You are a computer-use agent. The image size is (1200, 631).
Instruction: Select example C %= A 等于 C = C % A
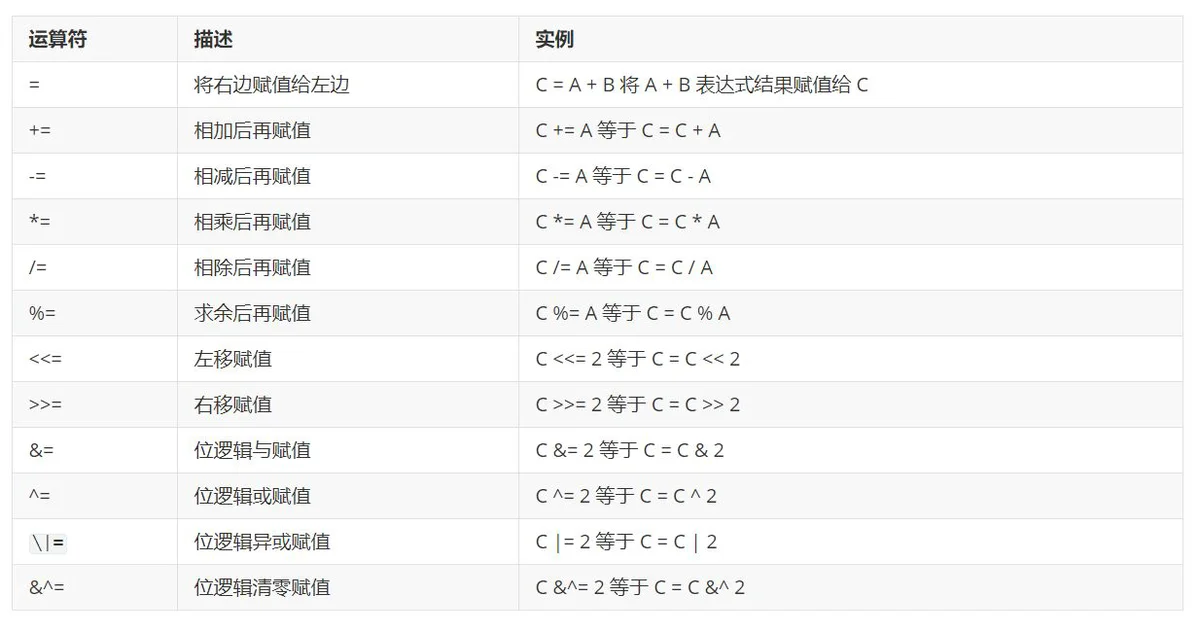(x=633, y=314)
